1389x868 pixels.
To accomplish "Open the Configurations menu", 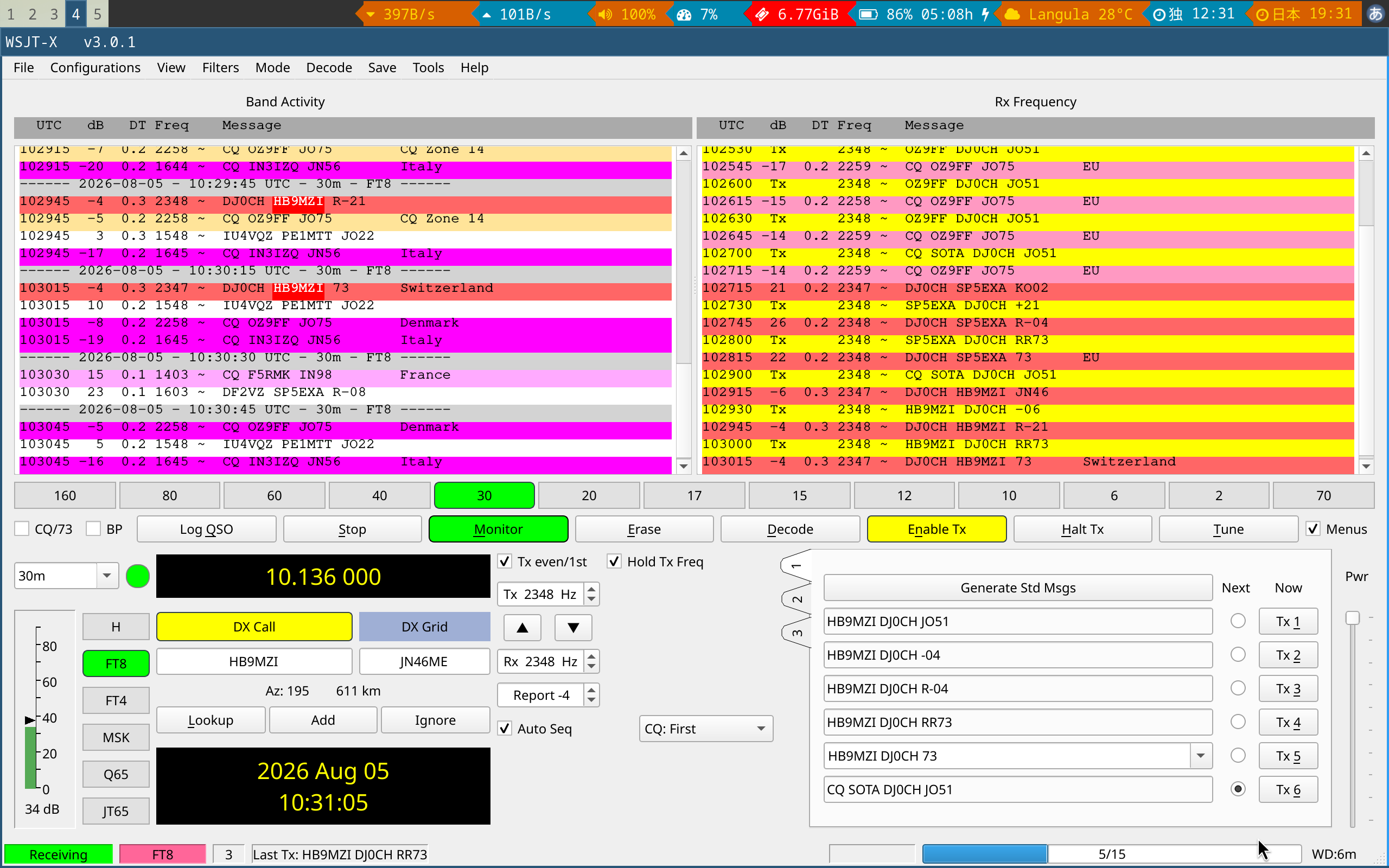I will [95, 68].
